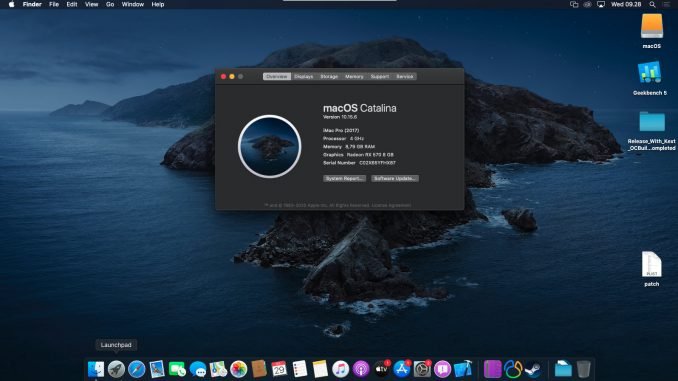Open Apple TV app in Dock

[x=381, y=369]
